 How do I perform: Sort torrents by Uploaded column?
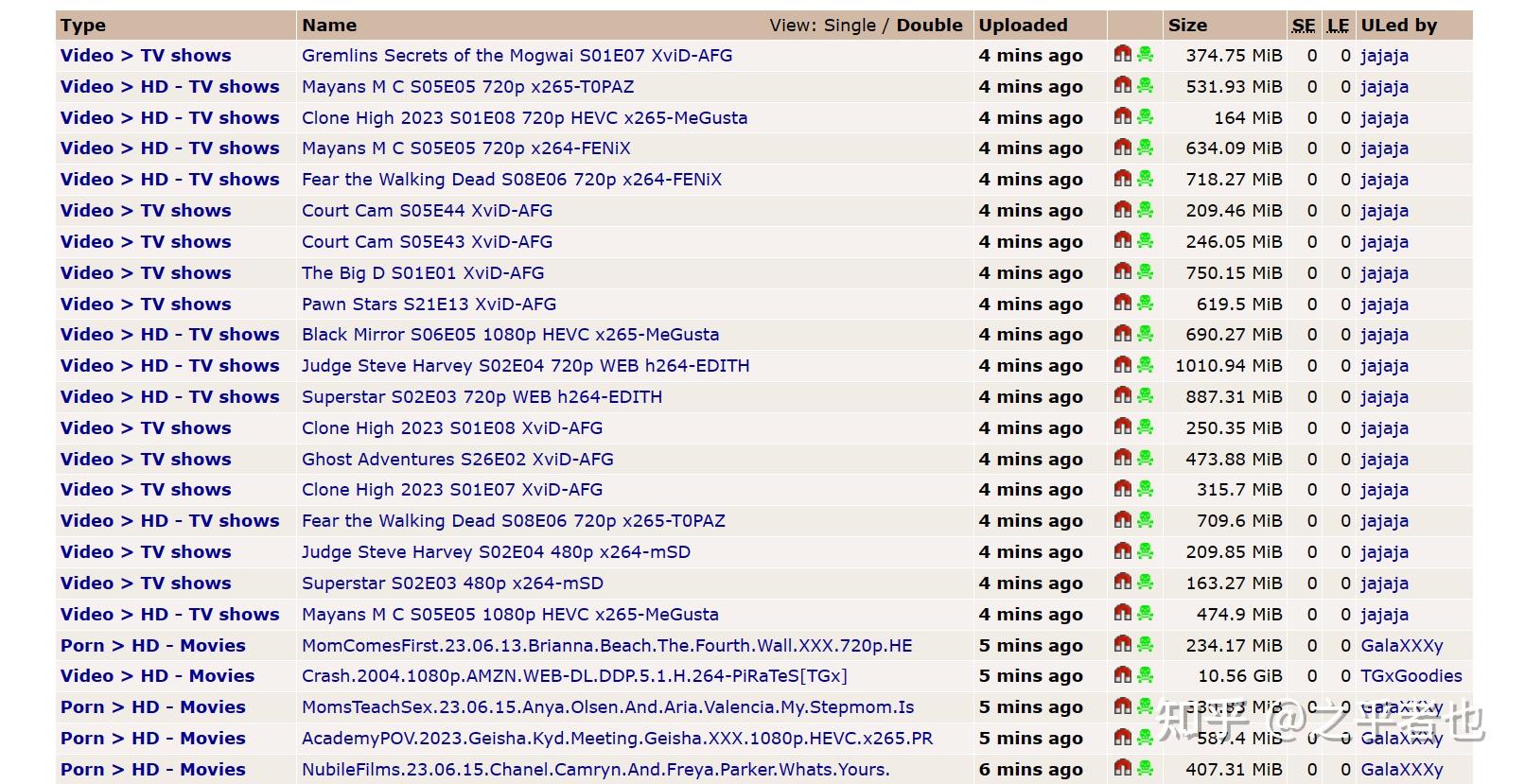pyautogui.click(x=1023, y=26)
